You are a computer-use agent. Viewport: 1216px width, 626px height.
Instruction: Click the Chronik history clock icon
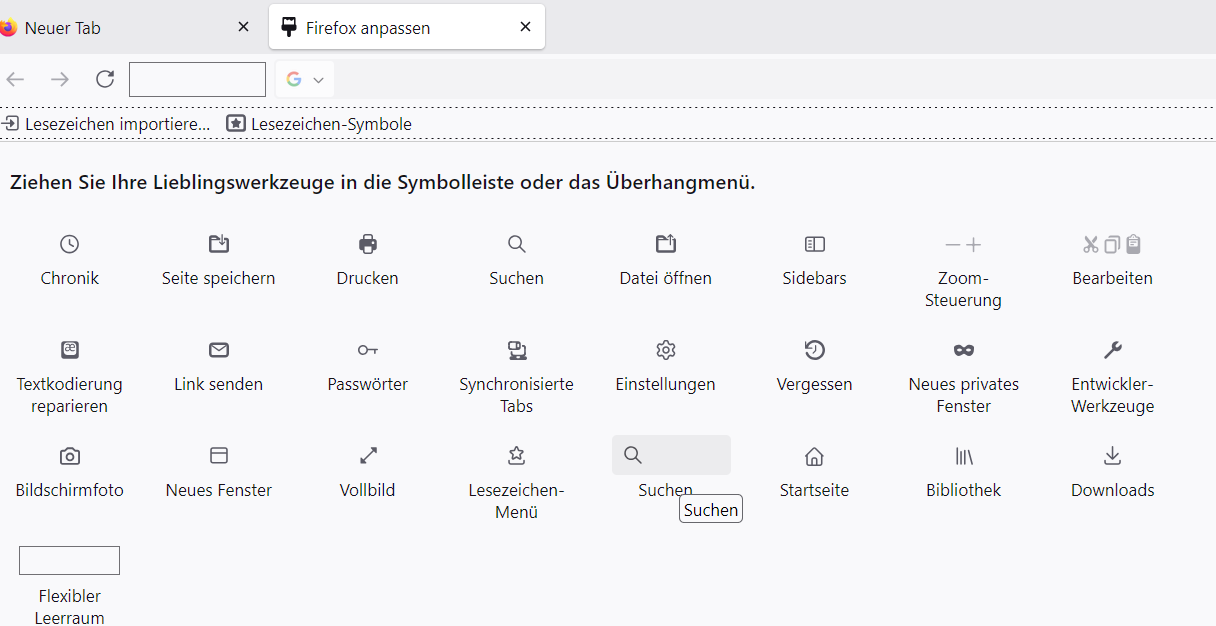pos(69,244)
